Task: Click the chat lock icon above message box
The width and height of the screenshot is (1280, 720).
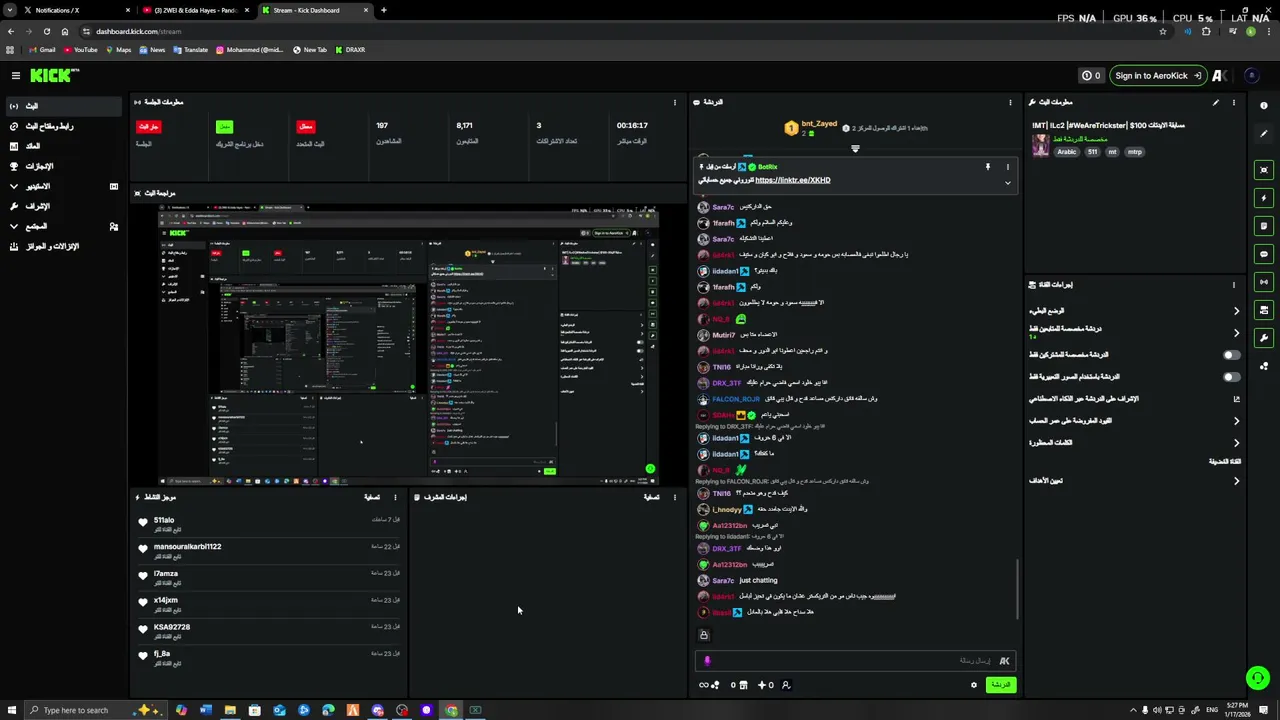Action: (704, 635)
